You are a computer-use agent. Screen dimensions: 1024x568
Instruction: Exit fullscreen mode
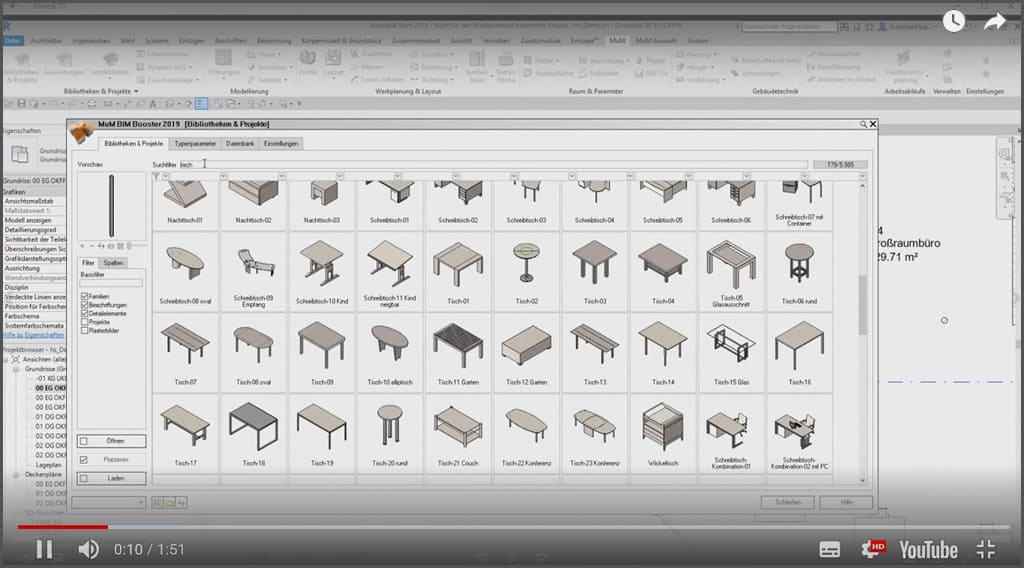(985, 548)
